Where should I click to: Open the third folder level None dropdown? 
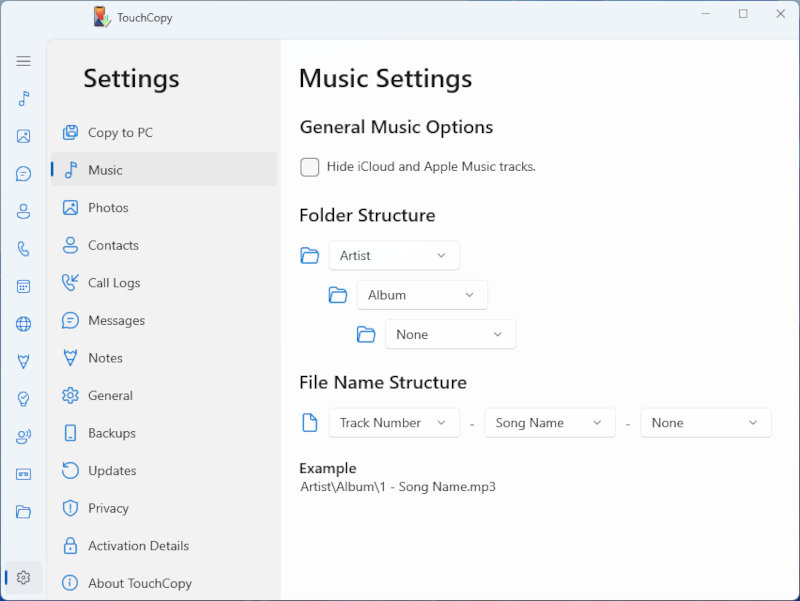(x=450, y=335)
